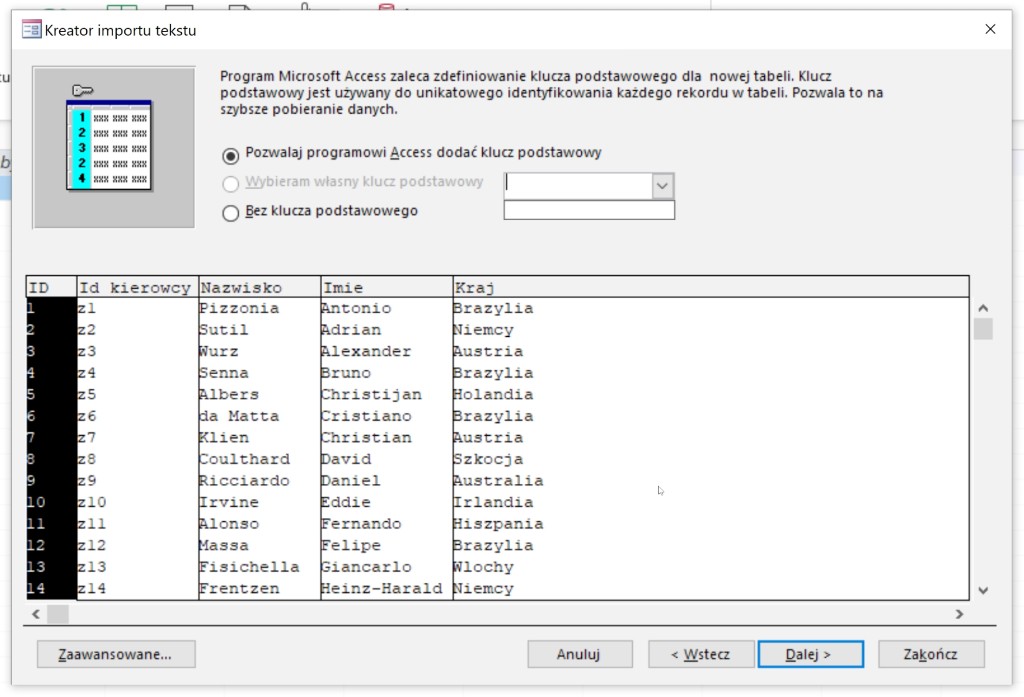This screenshot has width=1024, height=697.
Task: Click the preview's vertical scrollbar up arrow
Action: [982, 309]
